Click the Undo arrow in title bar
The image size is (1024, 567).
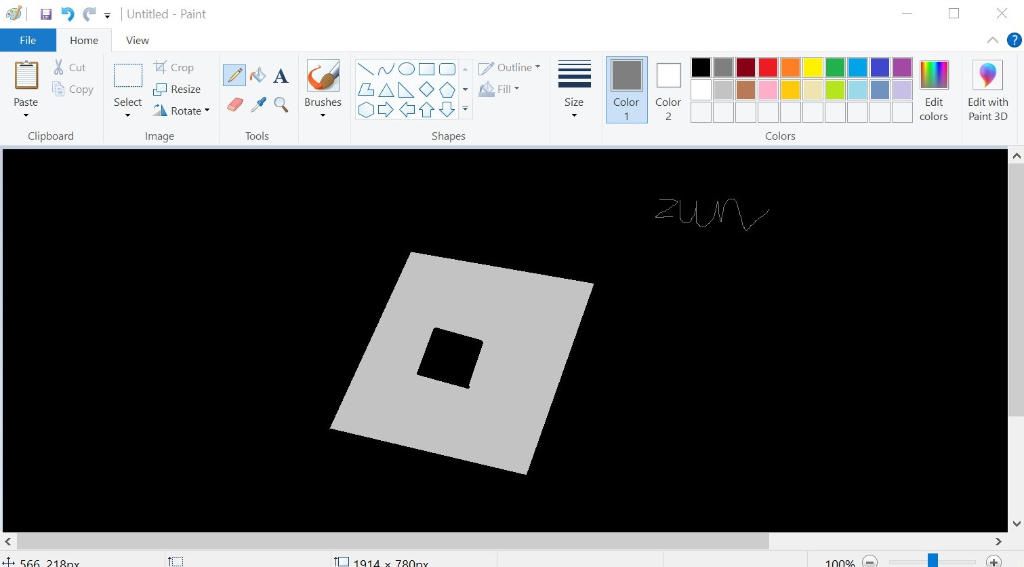(67, 14)
